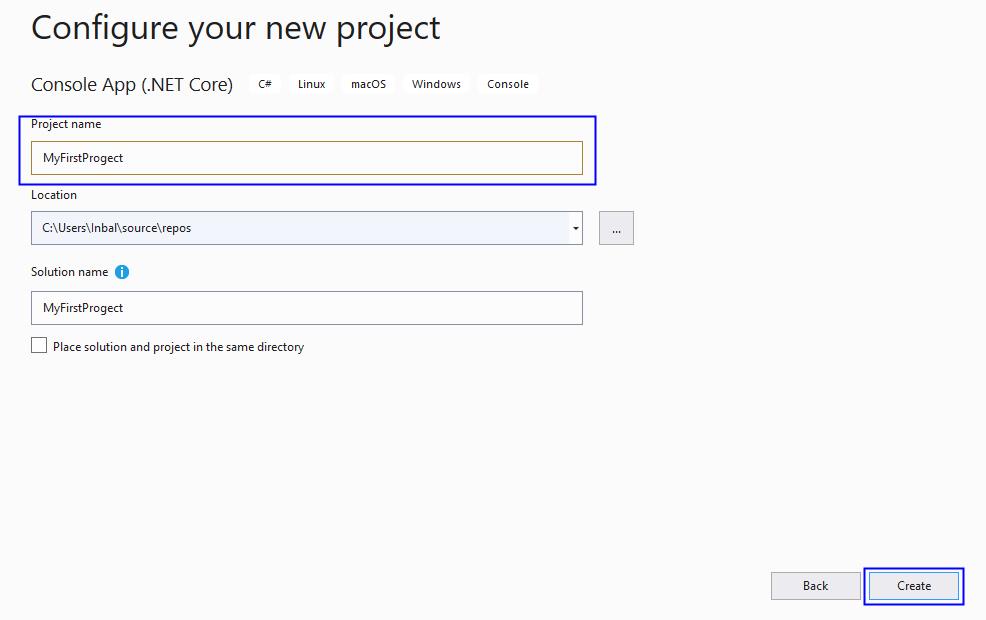
Task: Focus the Project name text field
Action: pos(306,158)
